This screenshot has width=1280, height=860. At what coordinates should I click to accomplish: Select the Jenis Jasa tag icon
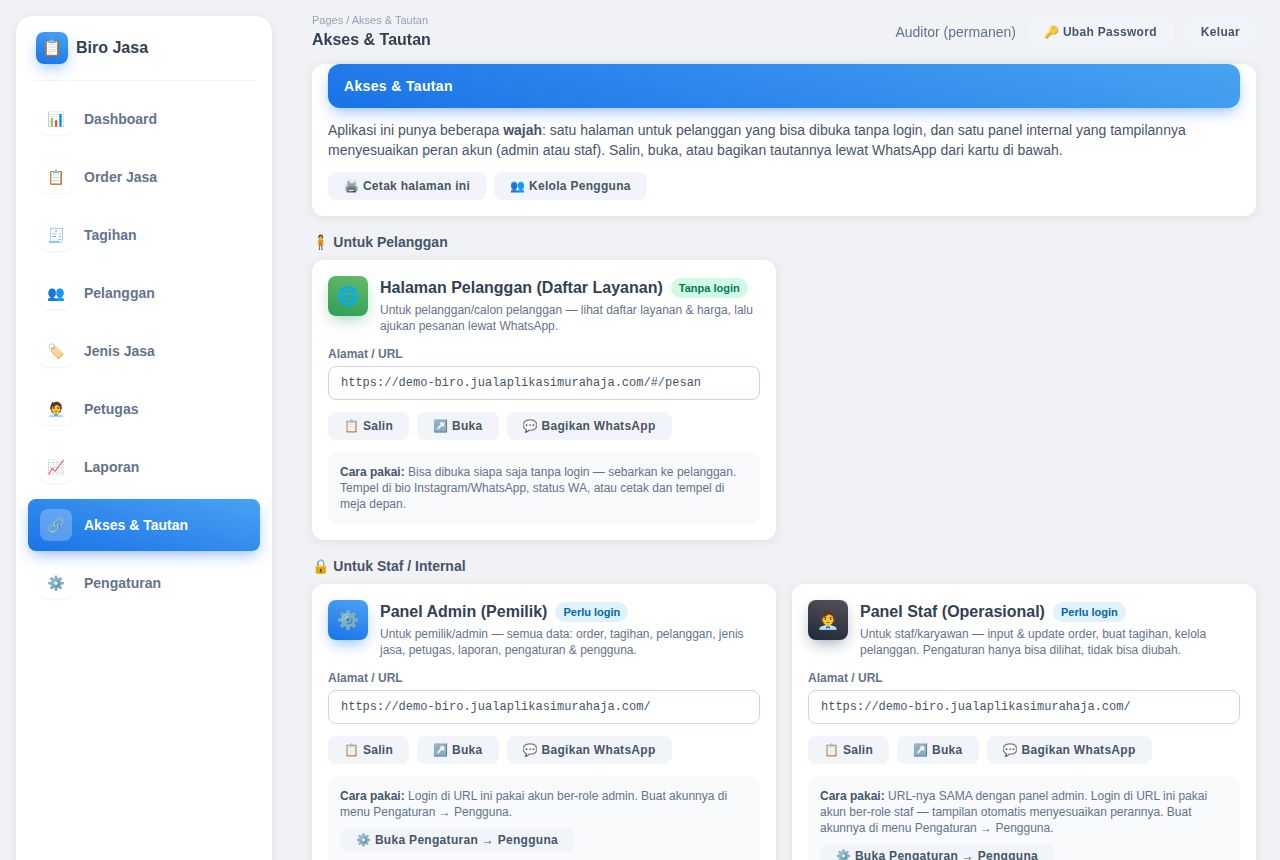click(x=56, y=351)
